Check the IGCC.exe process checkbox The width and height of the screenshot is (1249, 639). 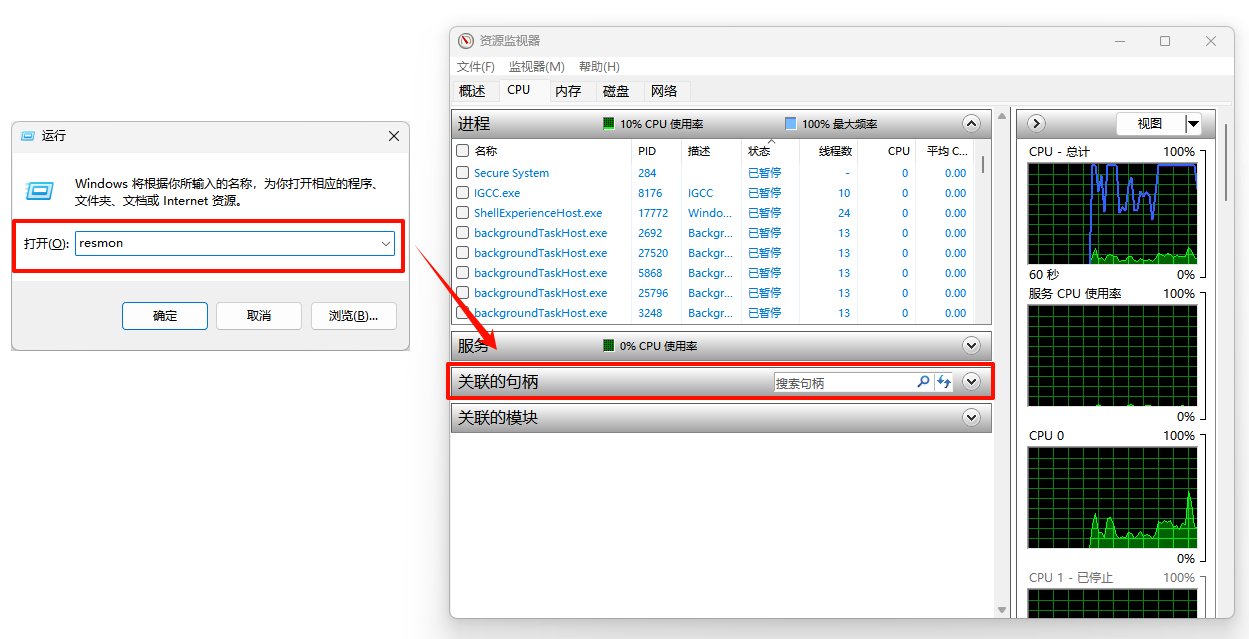tap(462, 193)
